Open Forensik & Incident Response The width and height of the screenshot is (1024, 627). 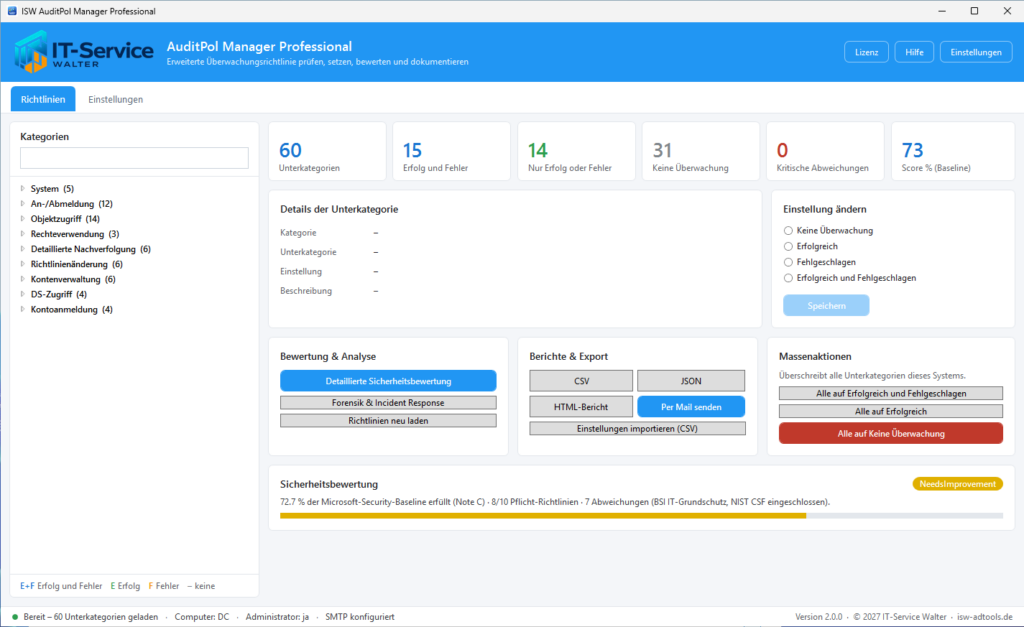[388, 403]
